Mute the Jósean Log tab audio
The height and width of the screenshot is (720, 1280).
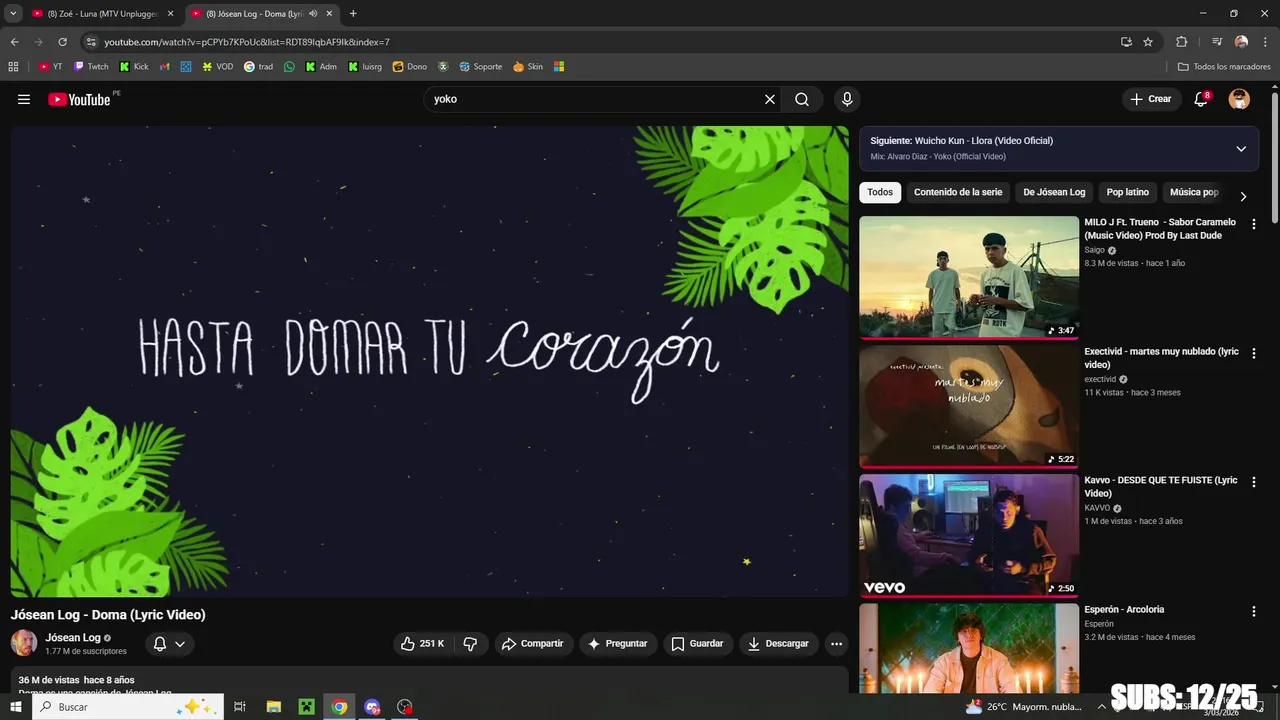click(313, 14)
